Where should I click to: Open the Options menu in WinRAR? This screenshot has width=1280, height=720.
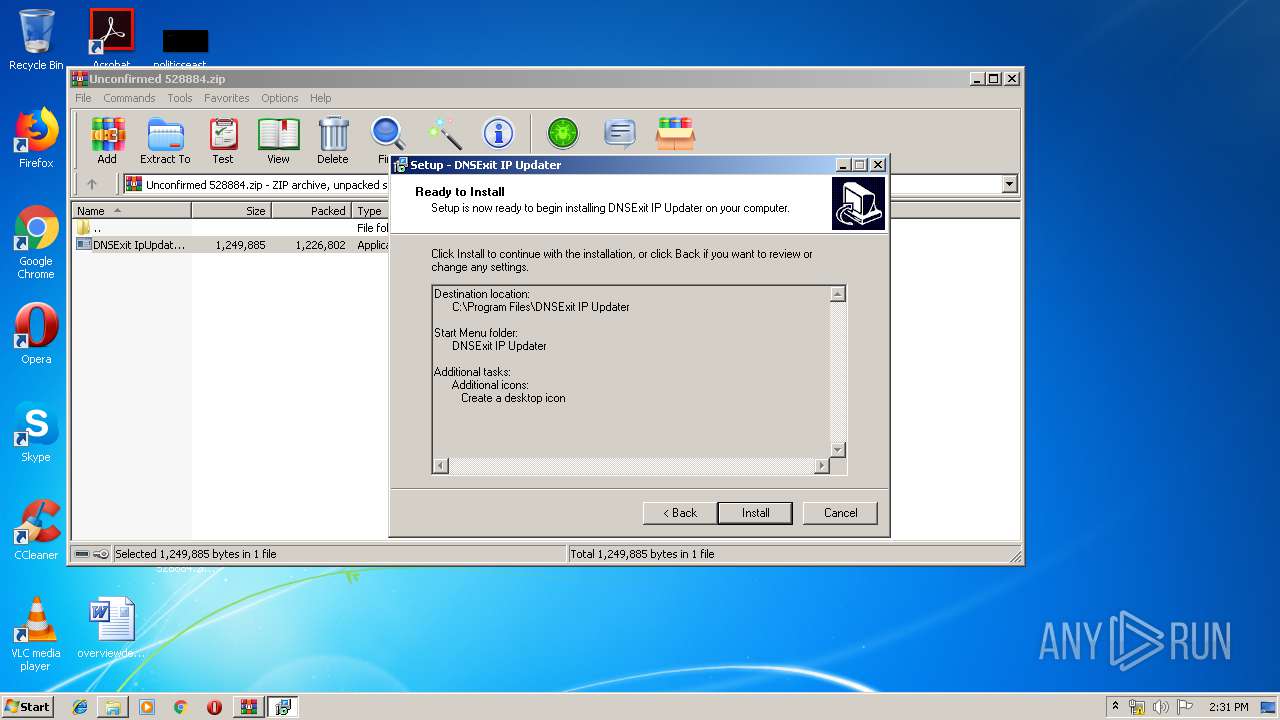coord(280,98)
